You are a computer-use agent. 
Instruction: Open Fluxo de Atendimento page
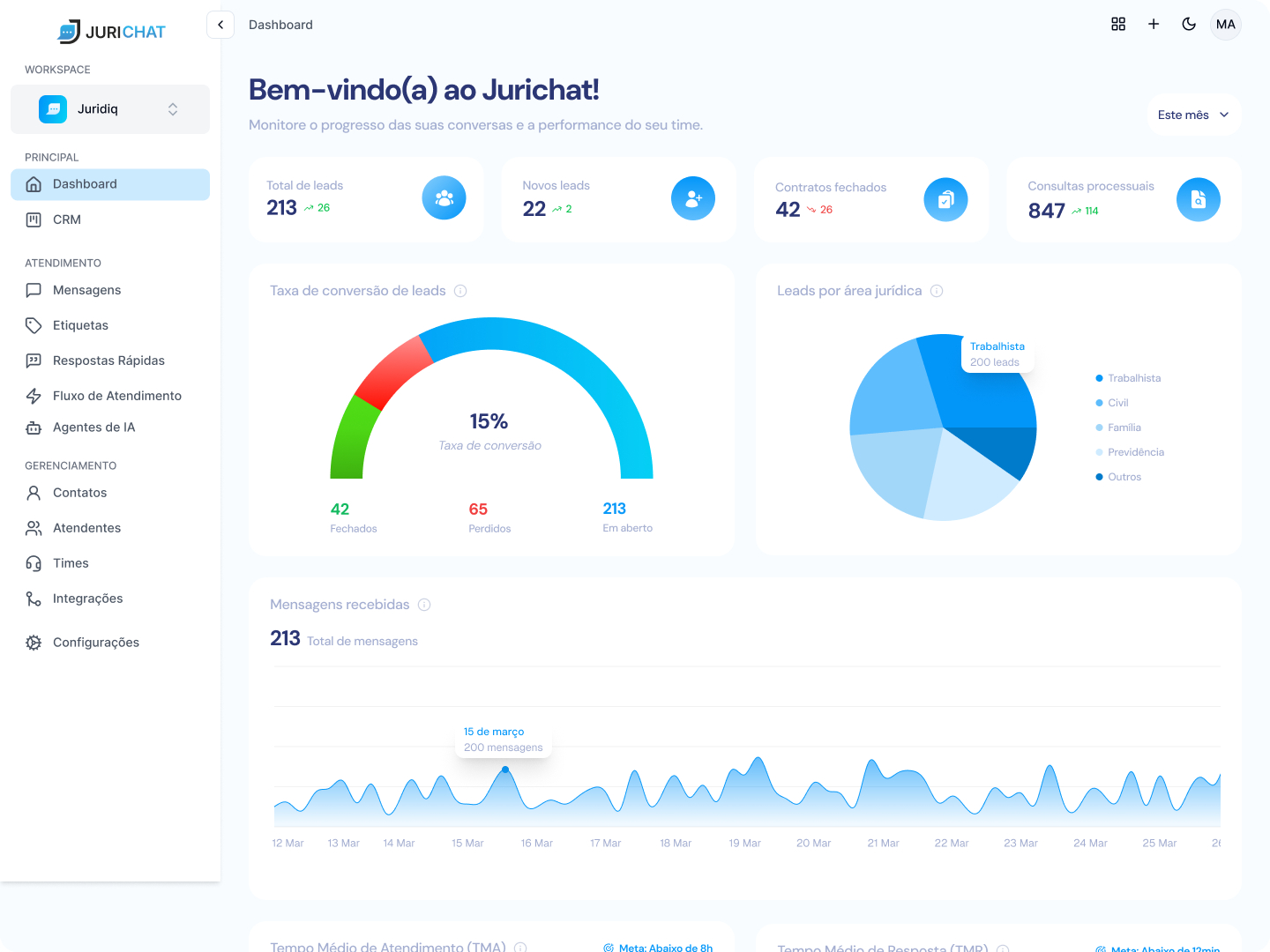(x=110, y=396)
